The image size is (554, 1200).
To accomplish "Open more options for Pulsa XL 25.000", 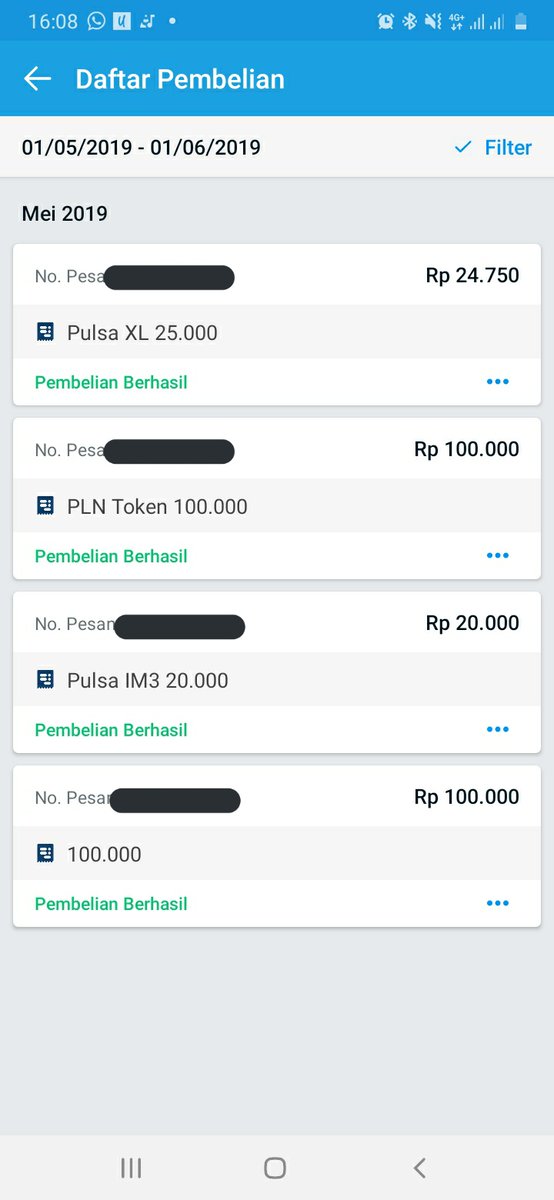I will tap(497, 382).
